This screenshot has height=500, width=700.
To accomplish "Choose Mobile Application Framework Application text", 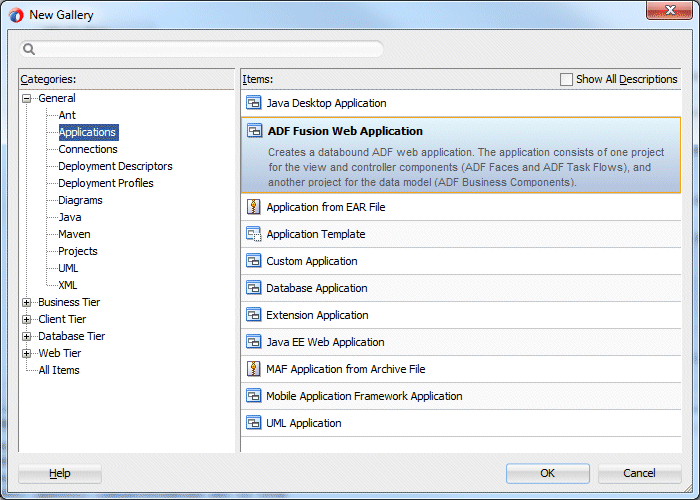I will (x=364, y=396).
